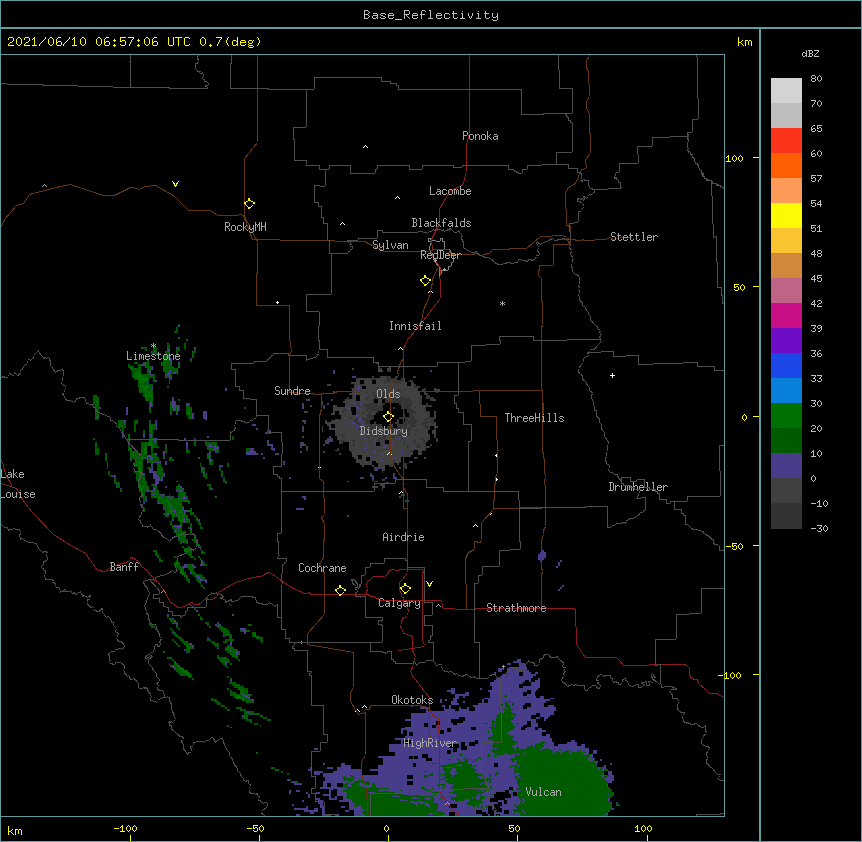Click the Calgary city label
The height and width of the screenshot is (842, 862).
pos(400,603)
